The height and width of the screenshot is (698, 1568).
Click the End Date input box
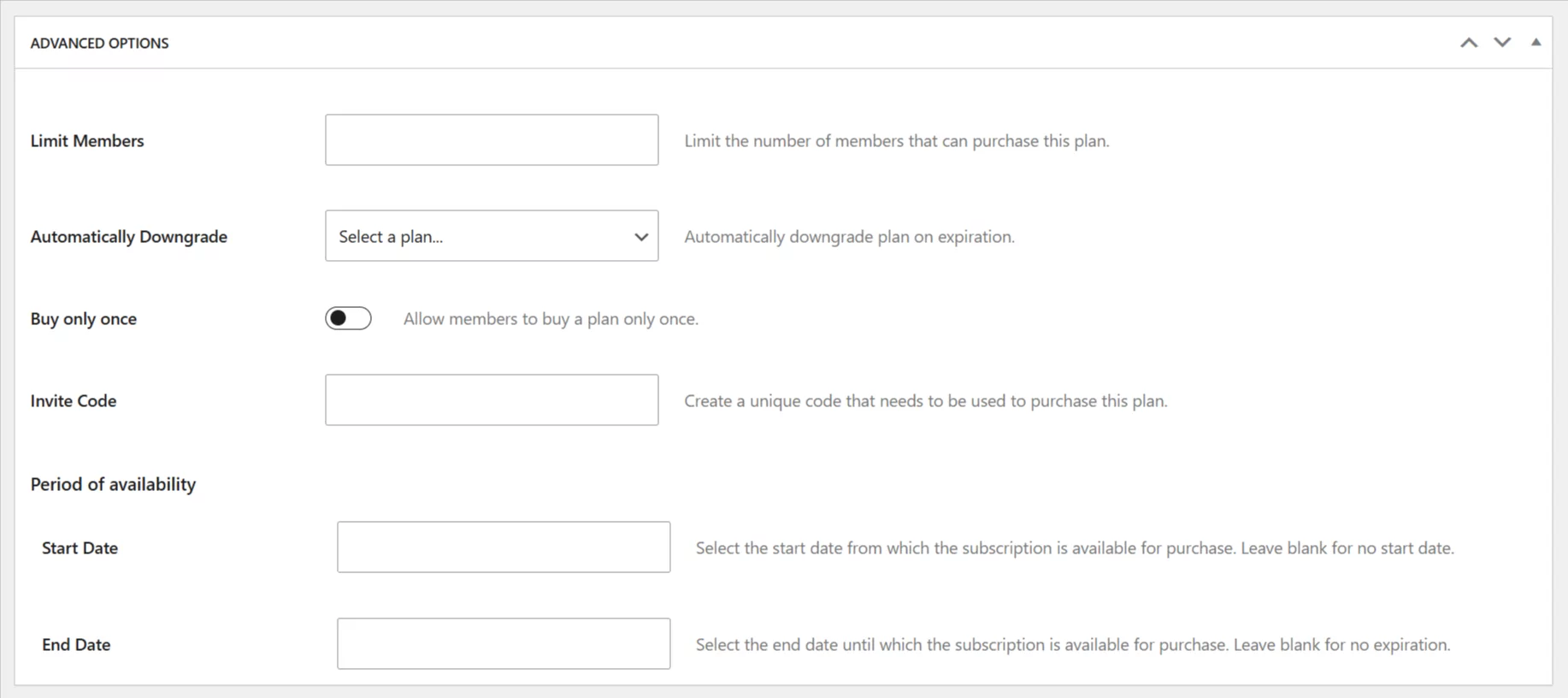click(504, 644)
